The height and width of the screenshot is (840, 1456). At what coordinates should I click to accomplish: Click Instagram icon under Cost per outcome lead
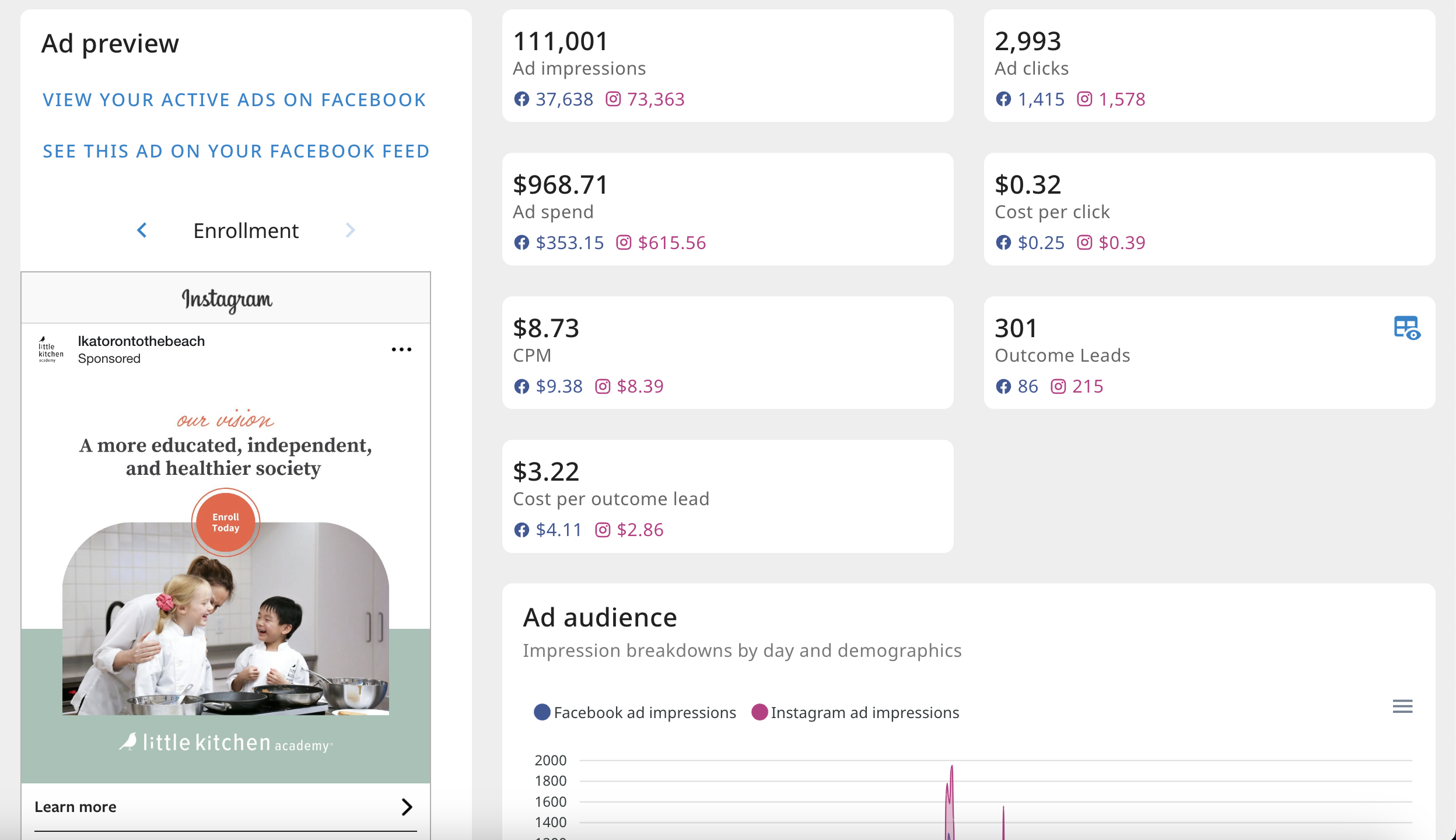click(603, 530)
